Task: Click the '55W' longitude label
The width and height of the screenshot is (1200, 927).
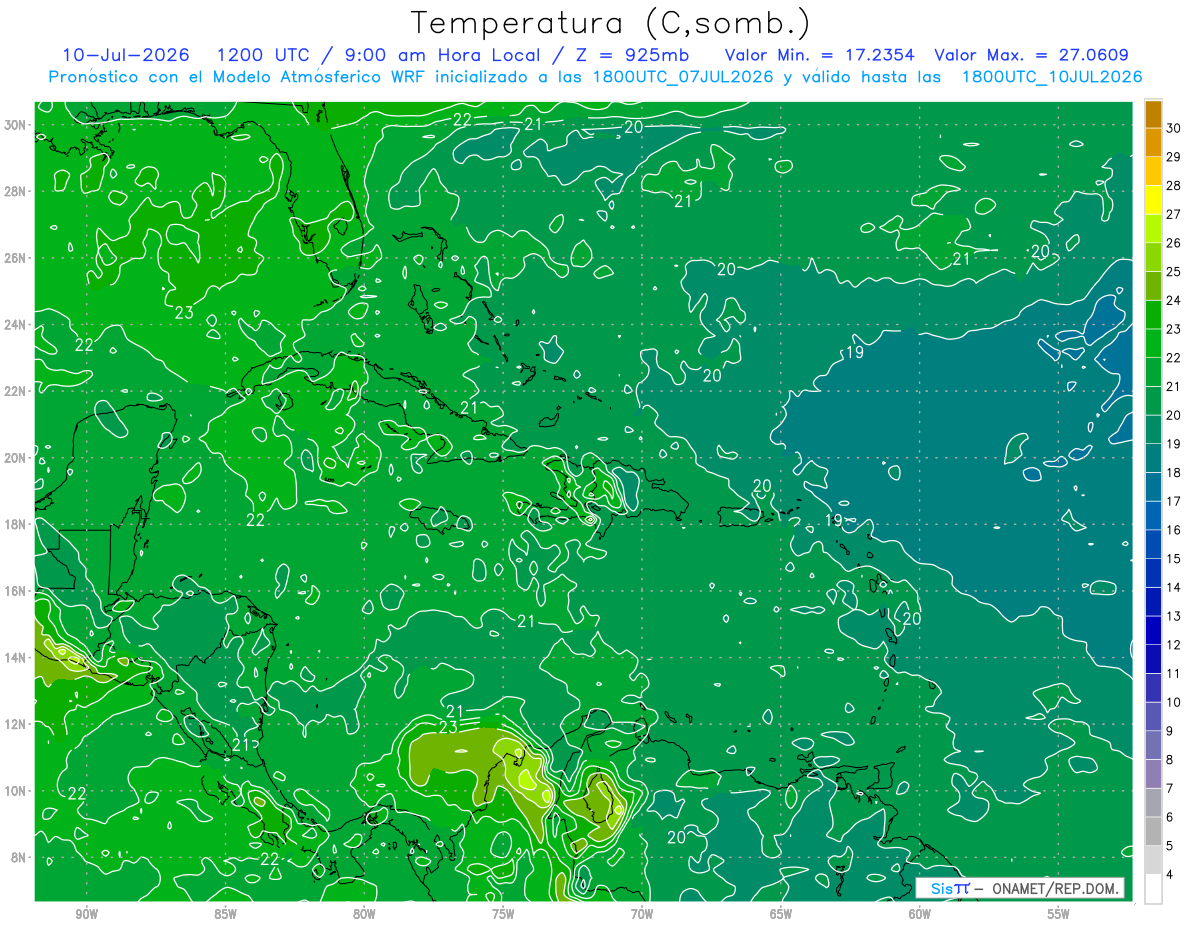Action: [x=1058, y=915]
